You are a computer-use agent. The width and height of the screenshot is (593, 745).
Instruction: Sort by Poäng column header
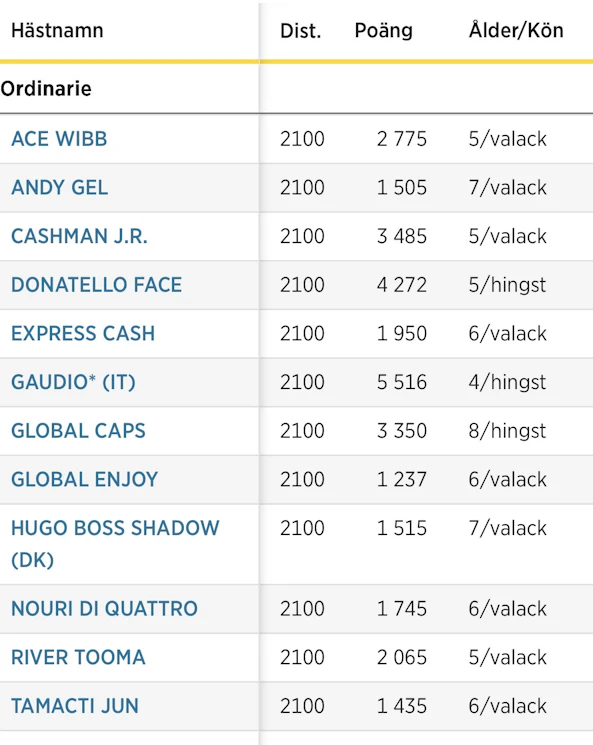point(383,31)
